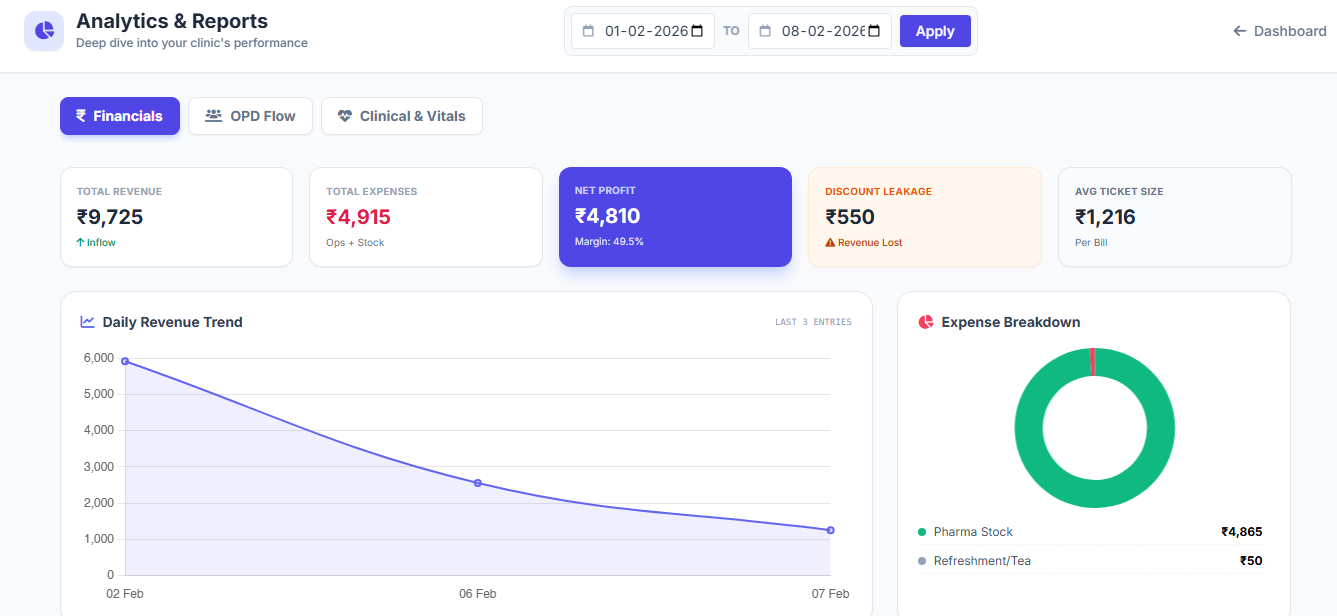This screenshot has height=616, width=1337.
Task: Click the people icon on OPD Flow tab
Action: tap(212, 115)
